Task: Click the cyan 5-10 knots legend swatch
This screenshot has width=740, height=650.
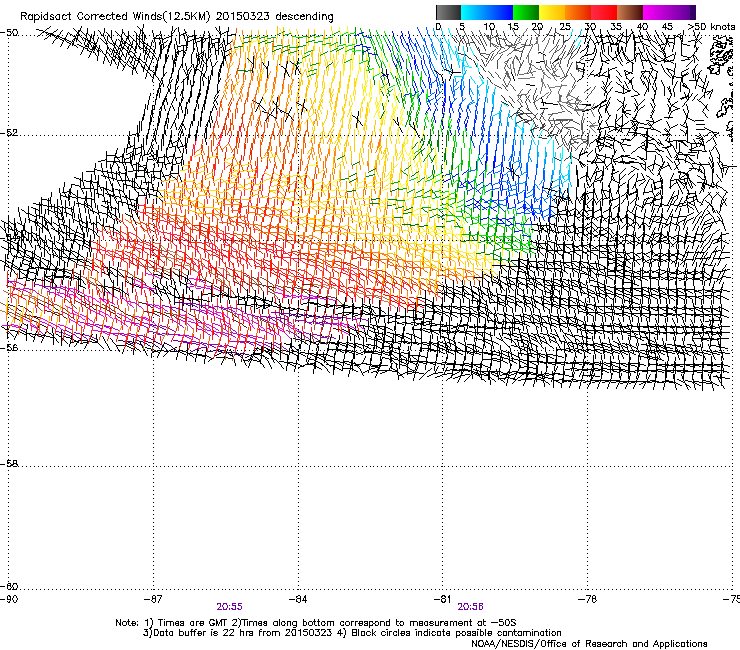Action: point(474,12)
